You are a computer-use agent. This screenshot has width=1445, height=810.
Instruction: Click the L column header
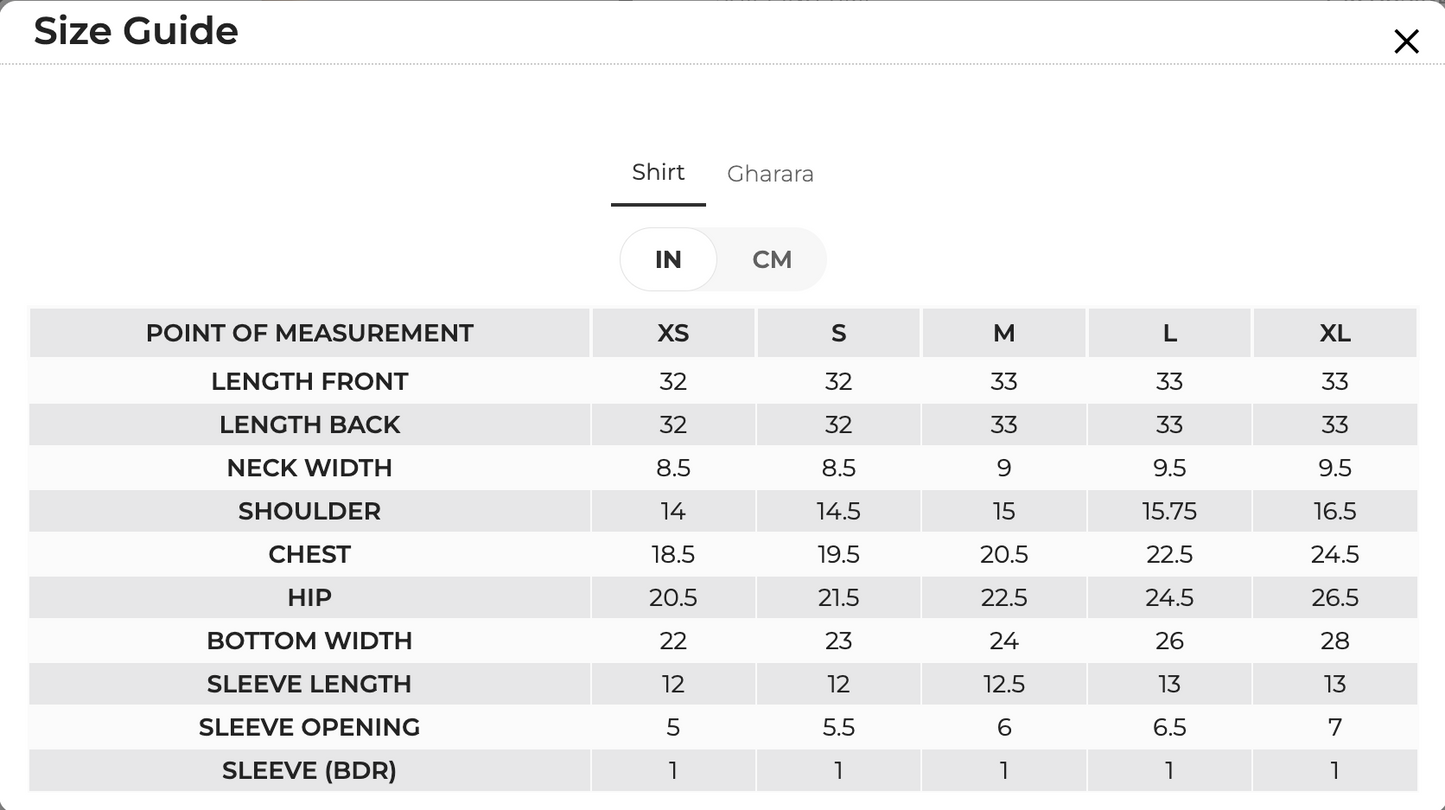click(1169, 333)
